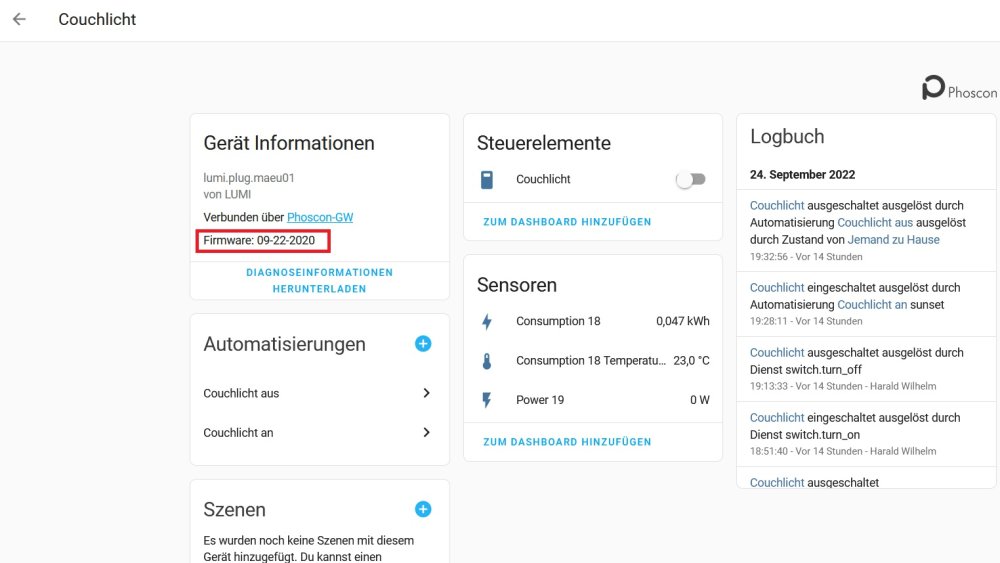Screen dimensions: 1000x563
Task: Click the Consumption 18 energy bolt icon
Action: [x=487, y=321]
